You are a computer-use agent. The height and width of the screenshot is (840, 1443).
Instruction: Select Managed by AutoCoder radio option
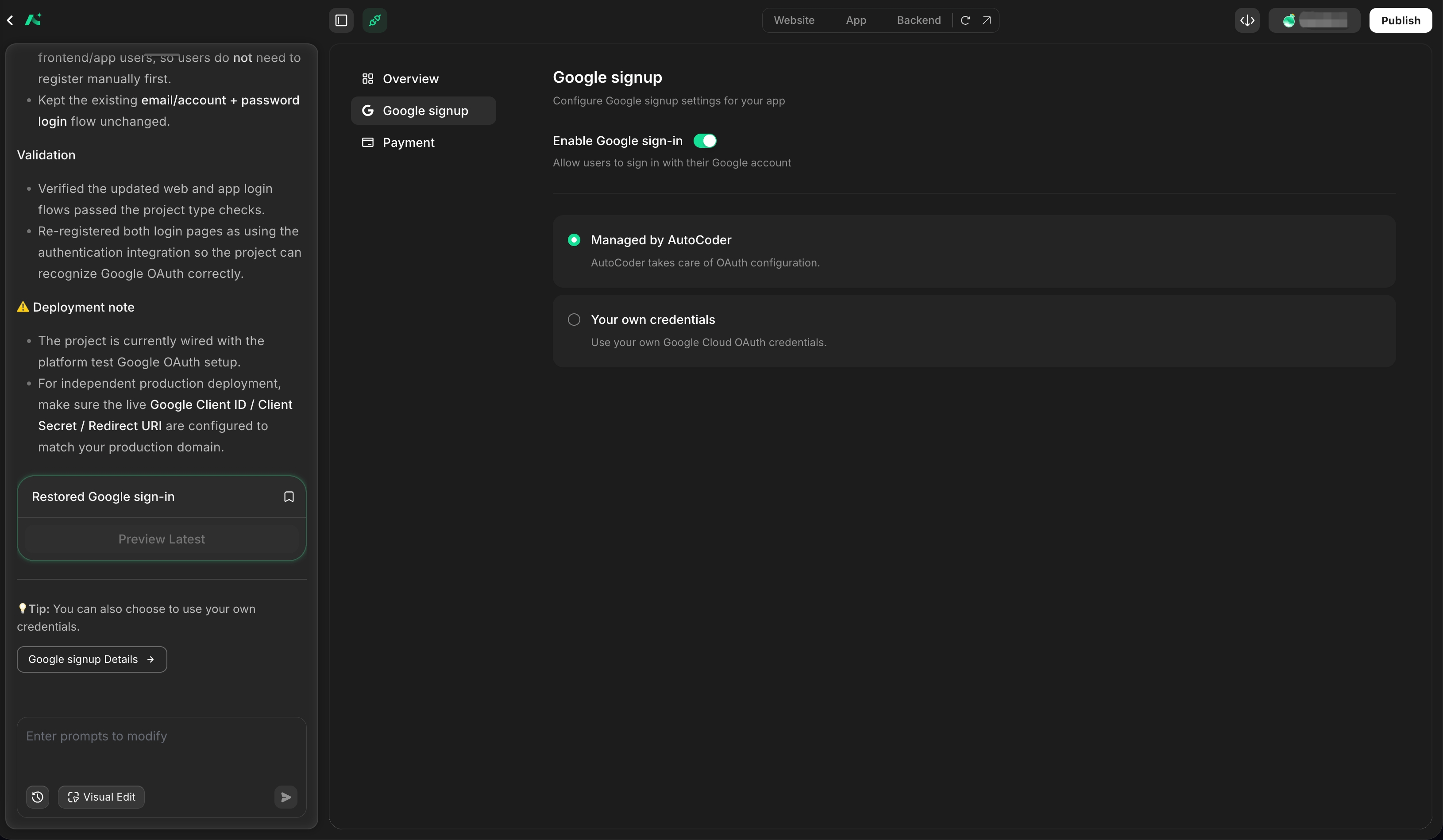click(x=574, y=240)
